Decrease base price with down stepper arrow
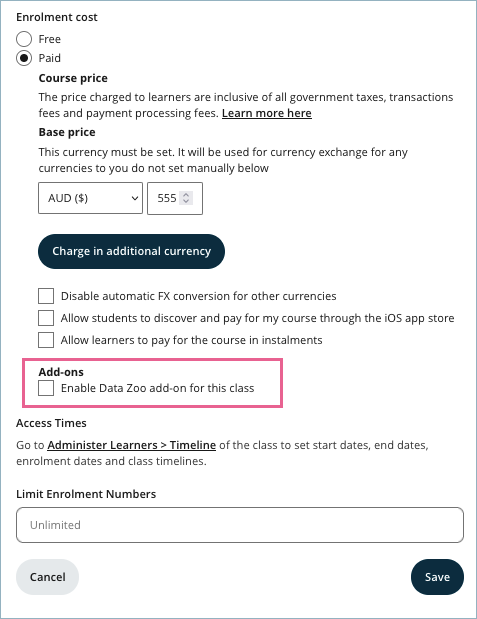The width and height of the screenshot is (477, 619). 186,201
